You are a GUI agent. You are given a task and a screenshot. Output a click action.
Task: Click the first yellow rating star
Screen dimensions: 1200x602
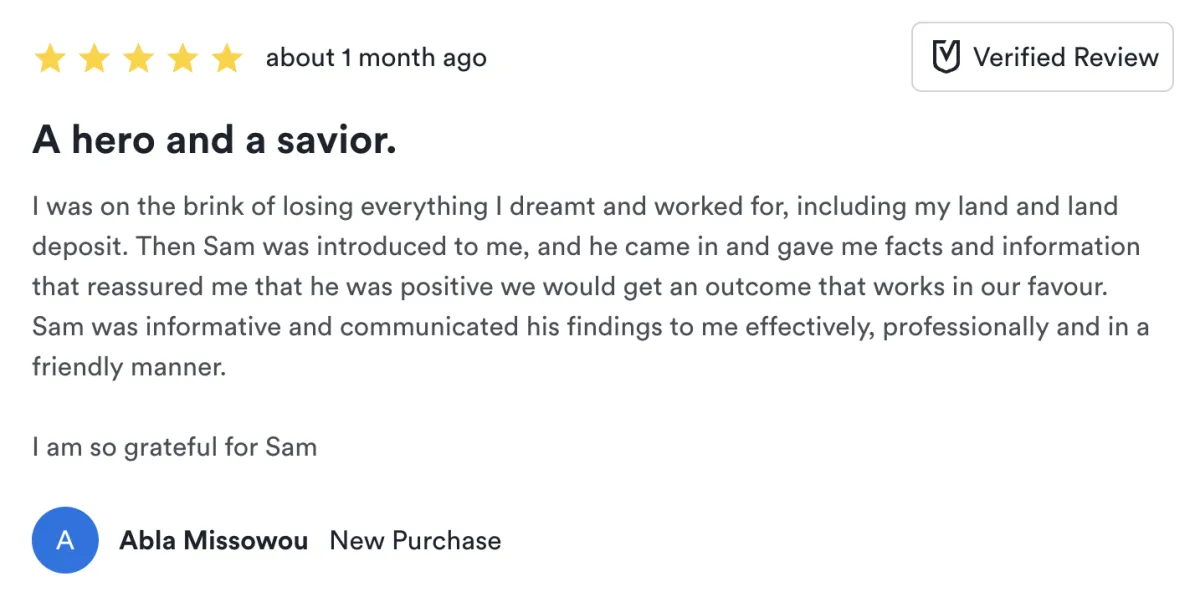pyautogui.click(x=49, y=59)
